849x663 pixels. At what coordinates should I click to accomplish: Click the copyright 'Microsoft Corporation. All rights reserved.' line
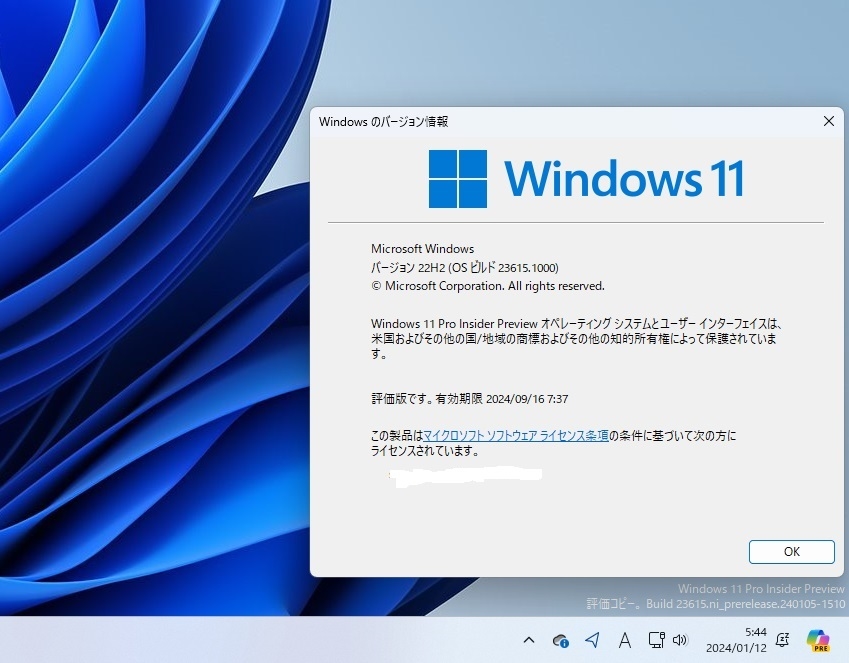(488, 286)
